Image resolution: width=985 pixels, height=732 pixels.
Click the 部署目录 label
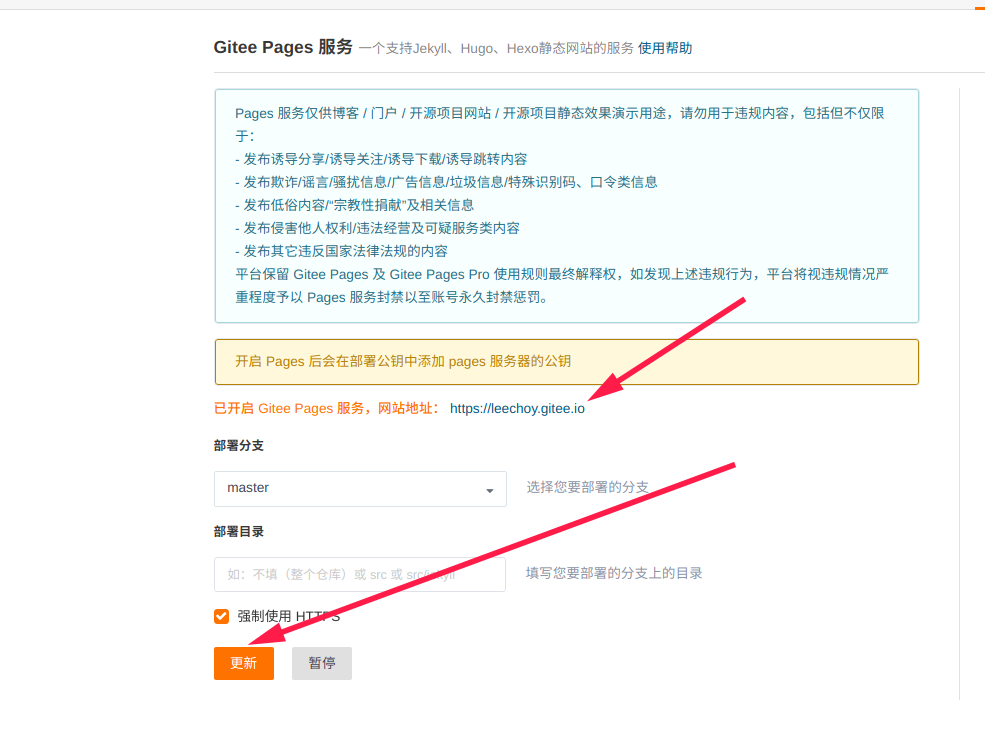coord(239,532)
